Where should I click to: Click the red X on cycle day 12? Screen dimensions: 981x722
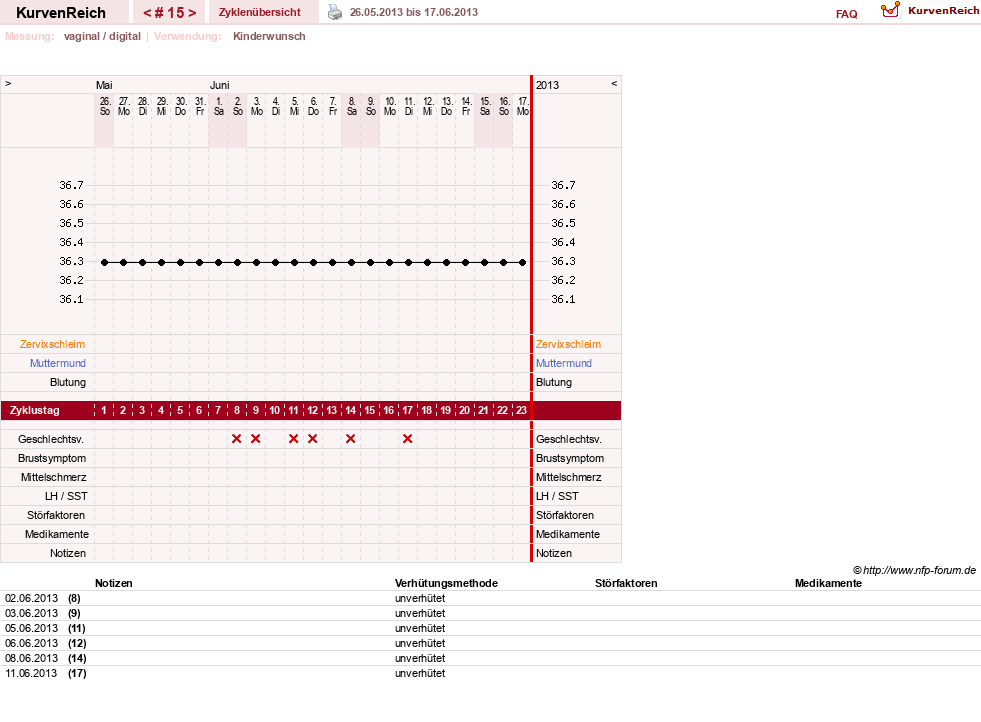tap(312, 439)
